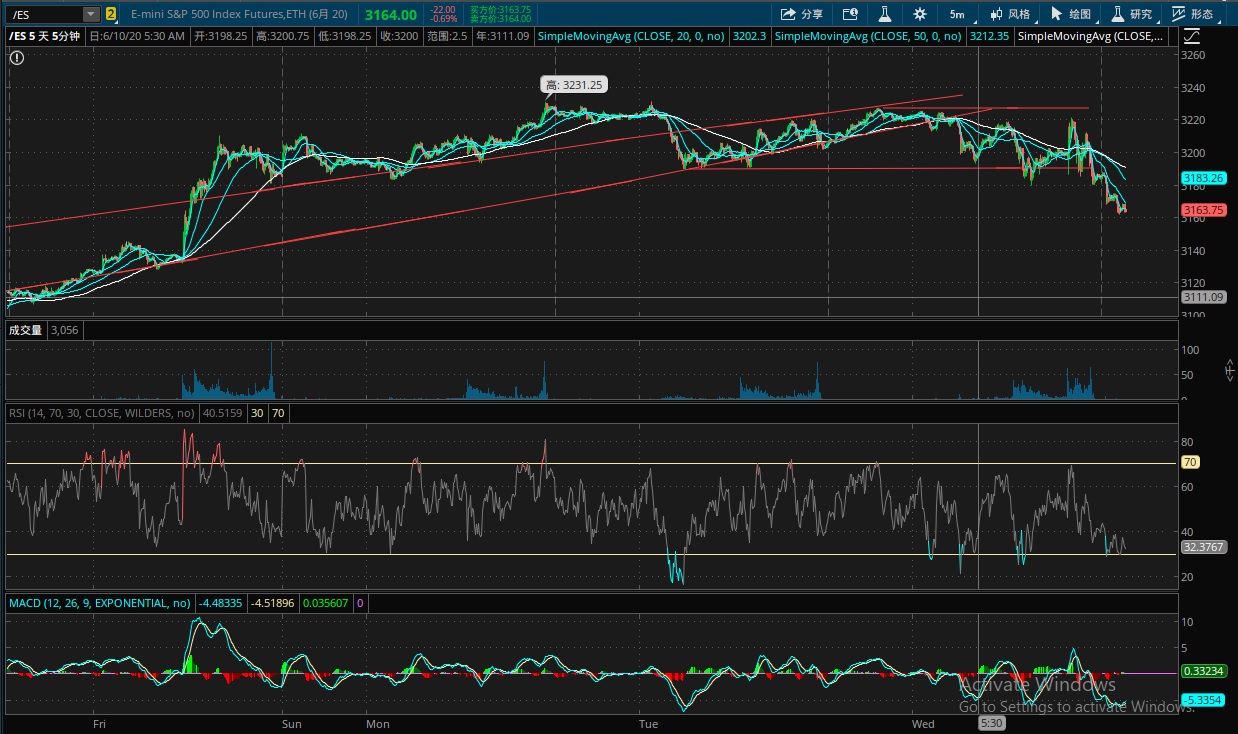Open the 形态 patterns menu
Viewport: 1238px width, 734px height.
[x=1192, y=14]
